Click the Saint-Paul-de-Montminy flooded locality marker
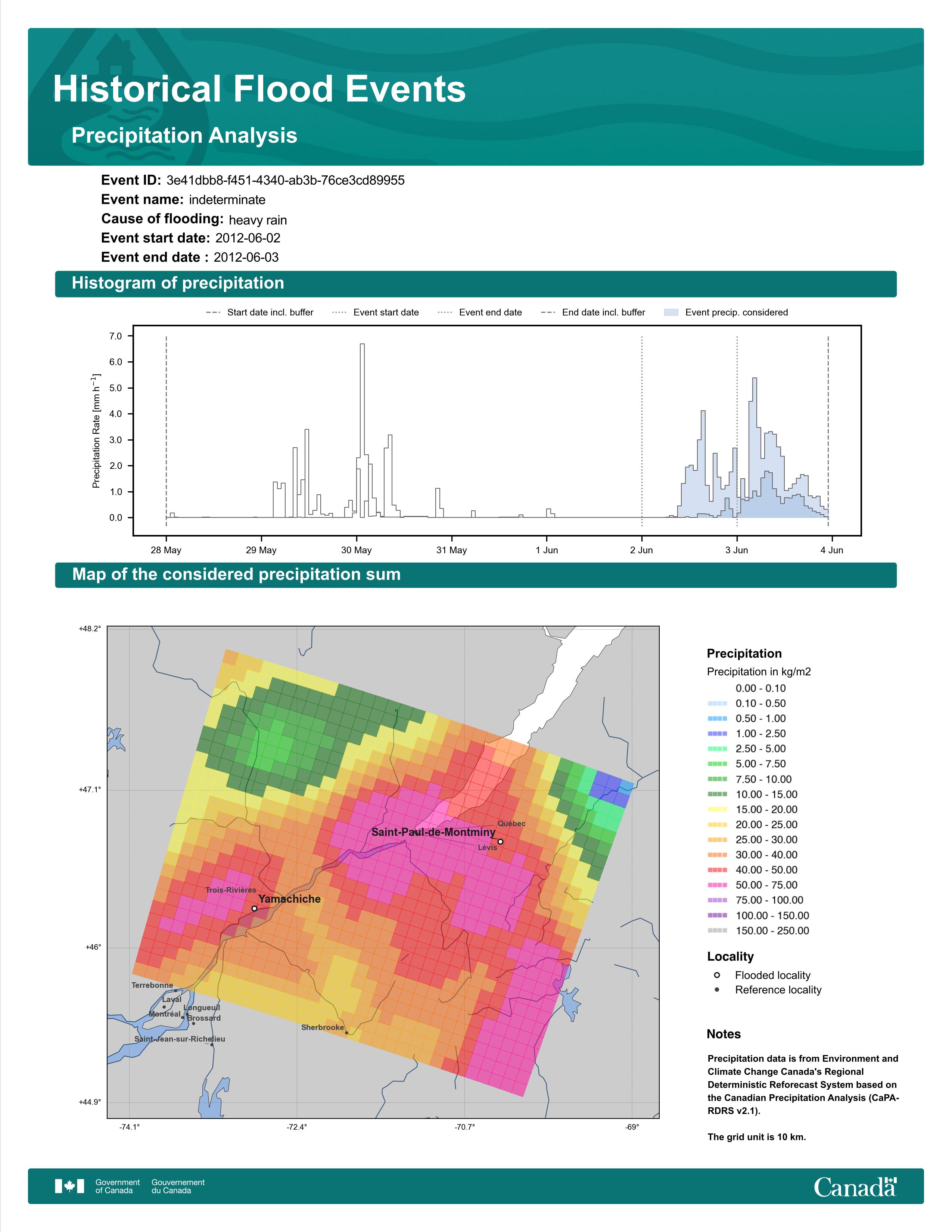 [500, 841]
